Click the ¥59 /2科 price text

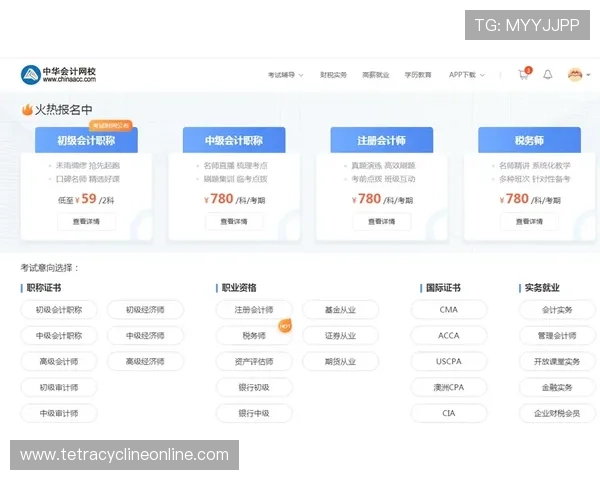(94, 199)
